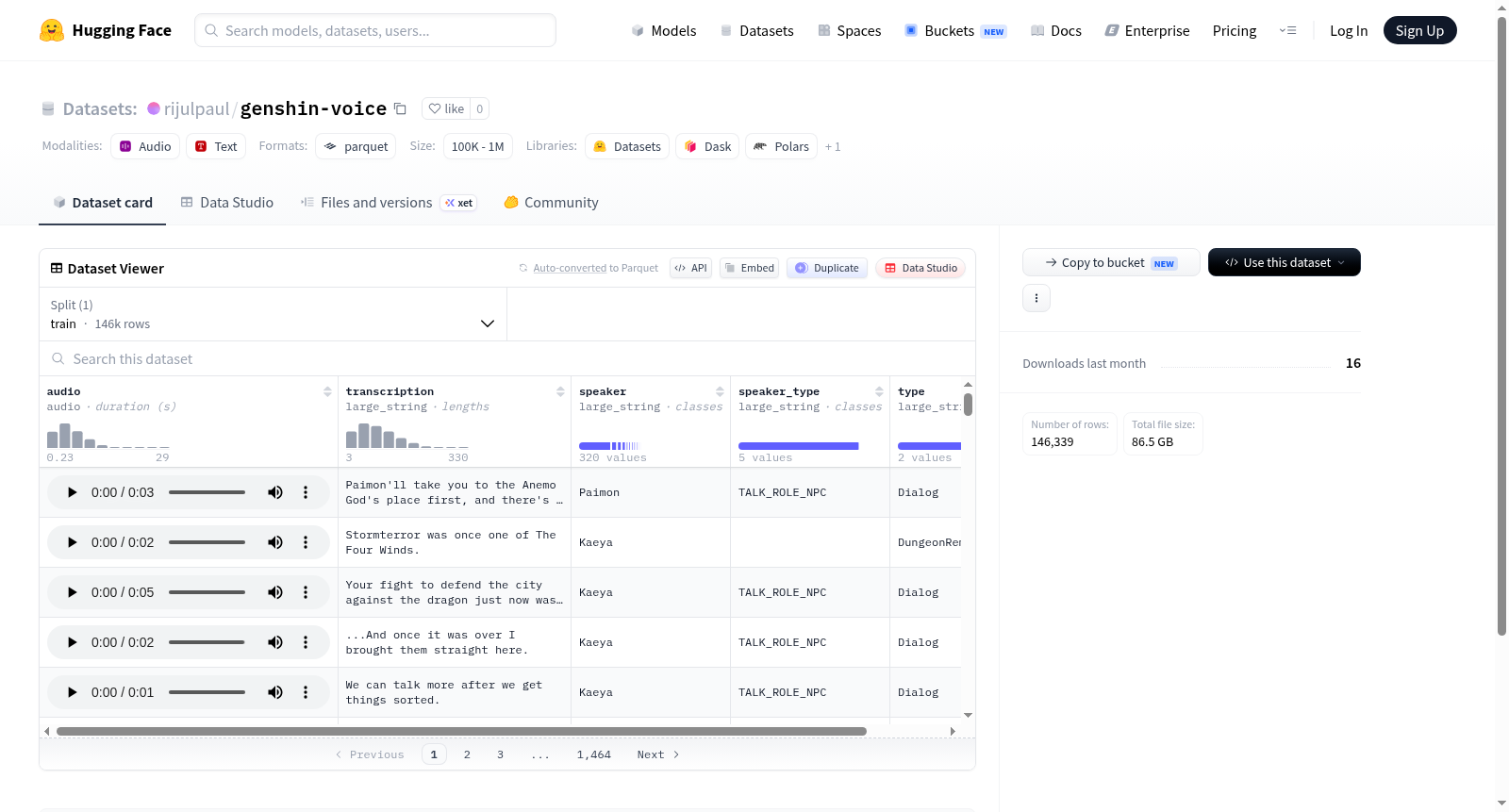Mute the '...And once it was over' audio clip
1509x812 pixels.
275,642
